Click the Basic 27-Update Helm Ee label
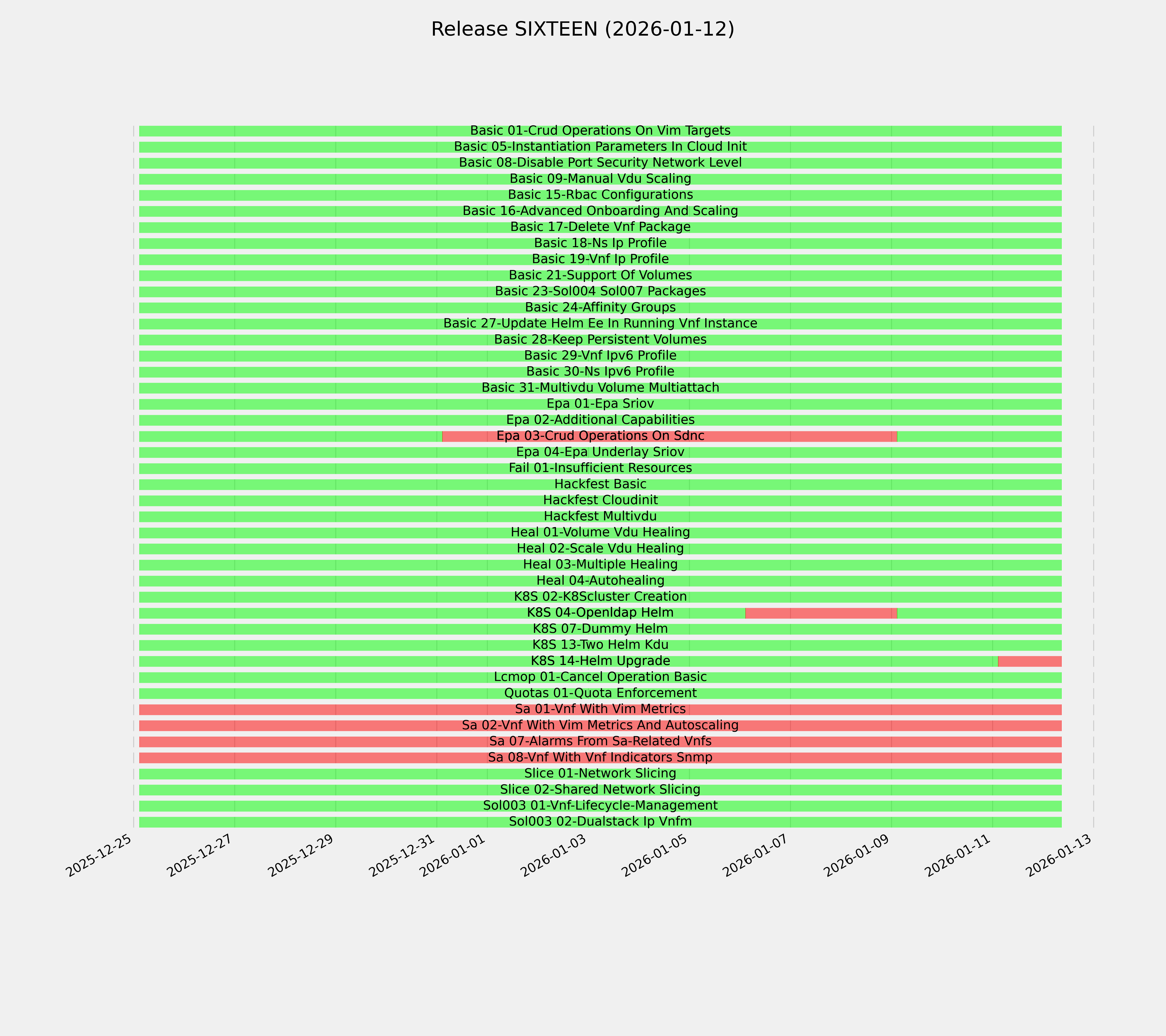The width and height of the screenshot is (1166, 1036). (x=600, y=324)
